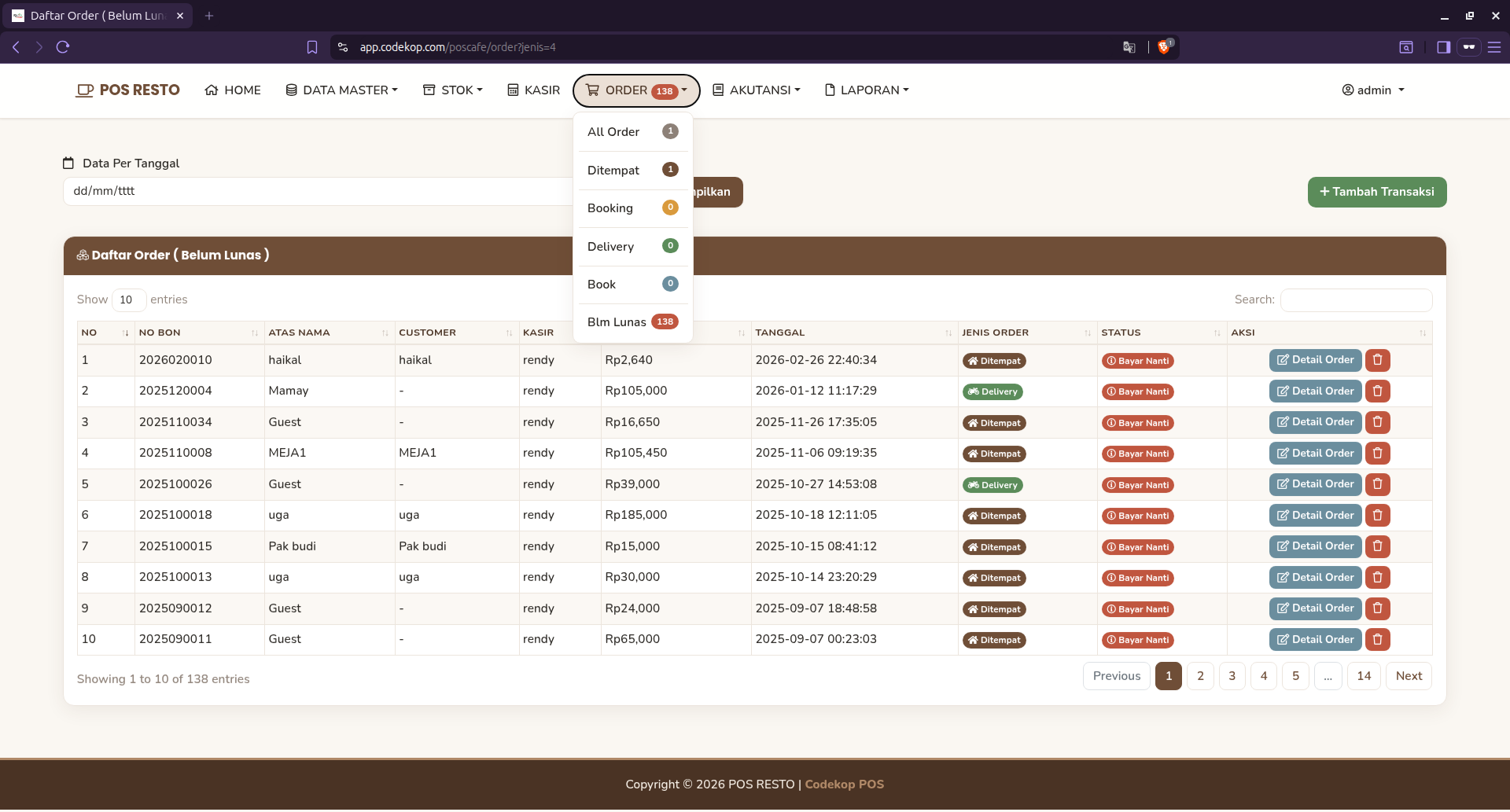Delete order 2025120004 with trash icon
This screenshot has height=812, width=1510.
pos(1377,391)
